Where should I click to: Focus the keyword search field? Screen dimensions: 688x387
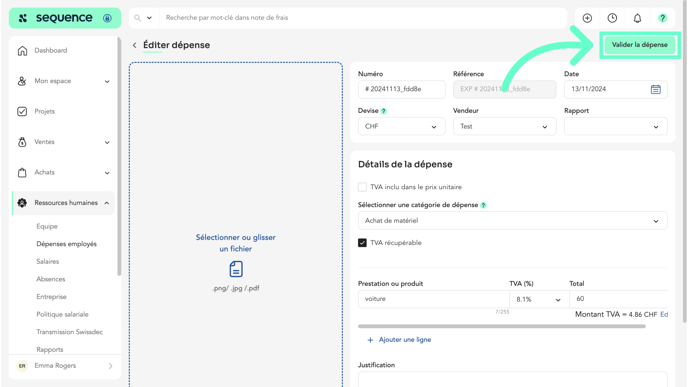pyautogui.click(x=363, y=18)
